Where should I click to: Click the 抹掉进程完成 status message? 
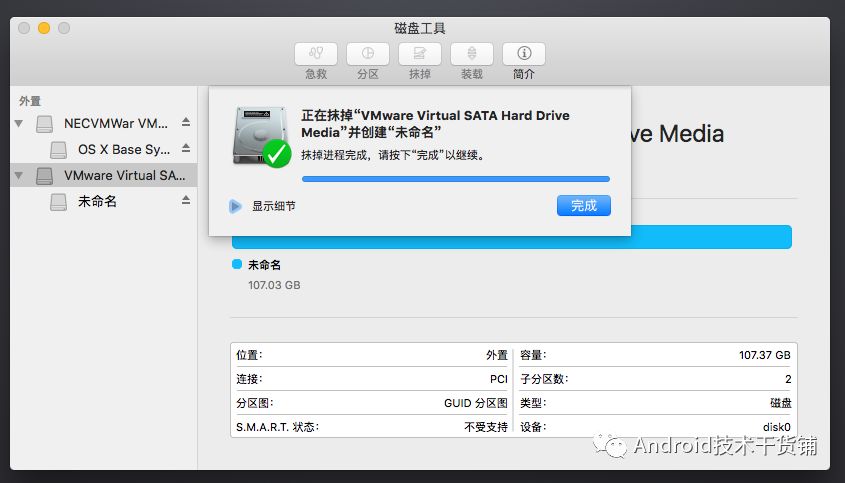click(x=394, y=155)
